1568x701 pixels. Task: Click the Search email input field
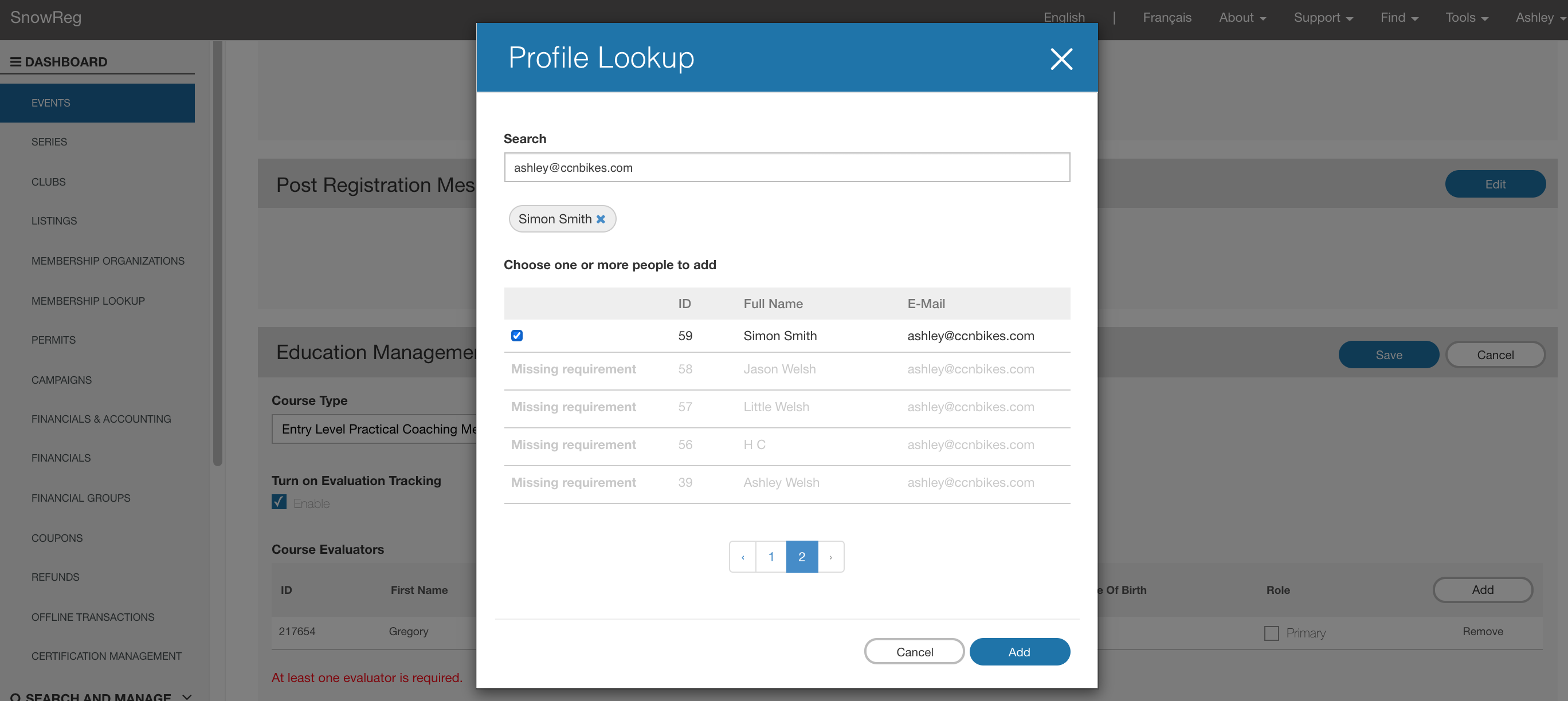click(786, 167)
